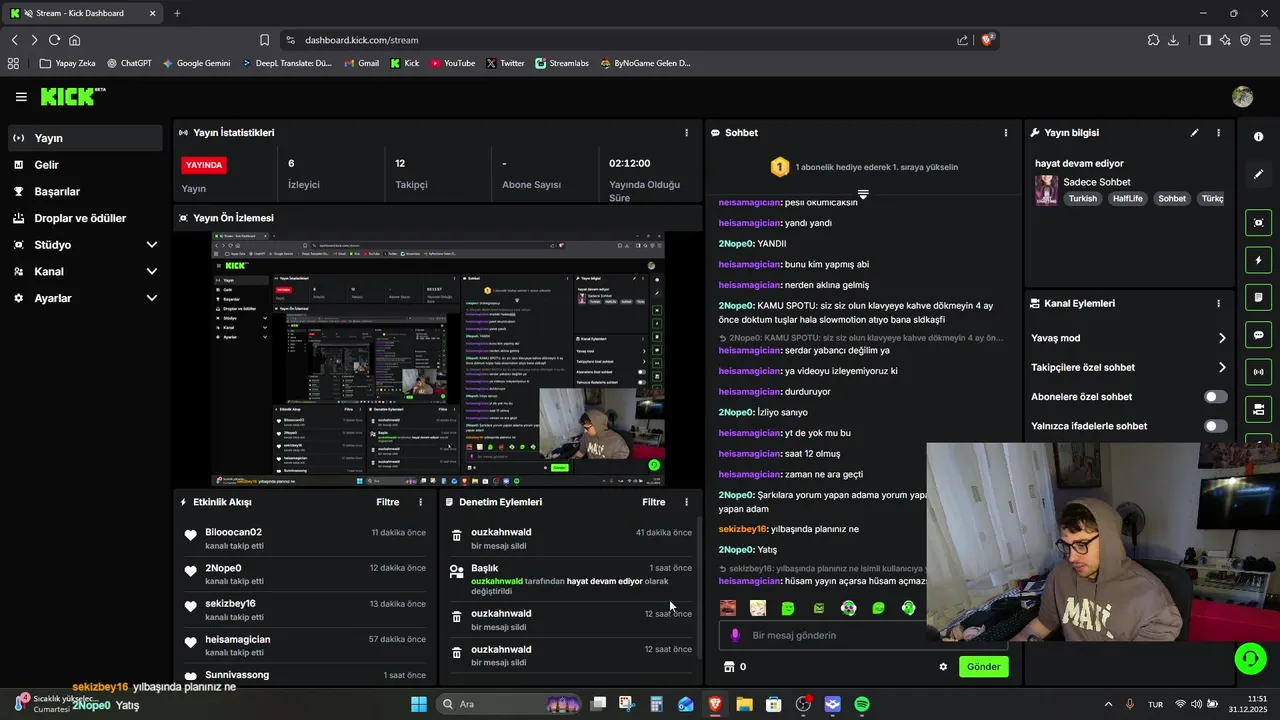Go to Droplar ve ödüller in sidebar
1280x720 pixels.
[x=84, y=218]
